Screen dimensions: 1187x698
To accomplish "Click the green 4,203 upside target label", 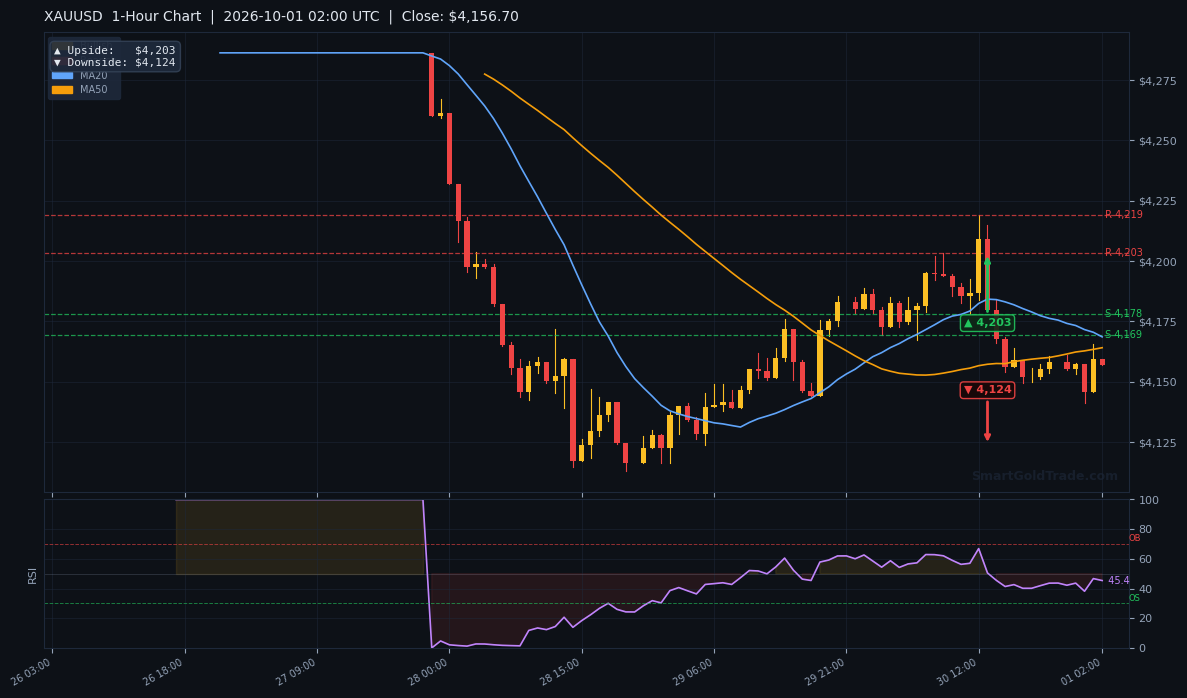I will (987, 323).
